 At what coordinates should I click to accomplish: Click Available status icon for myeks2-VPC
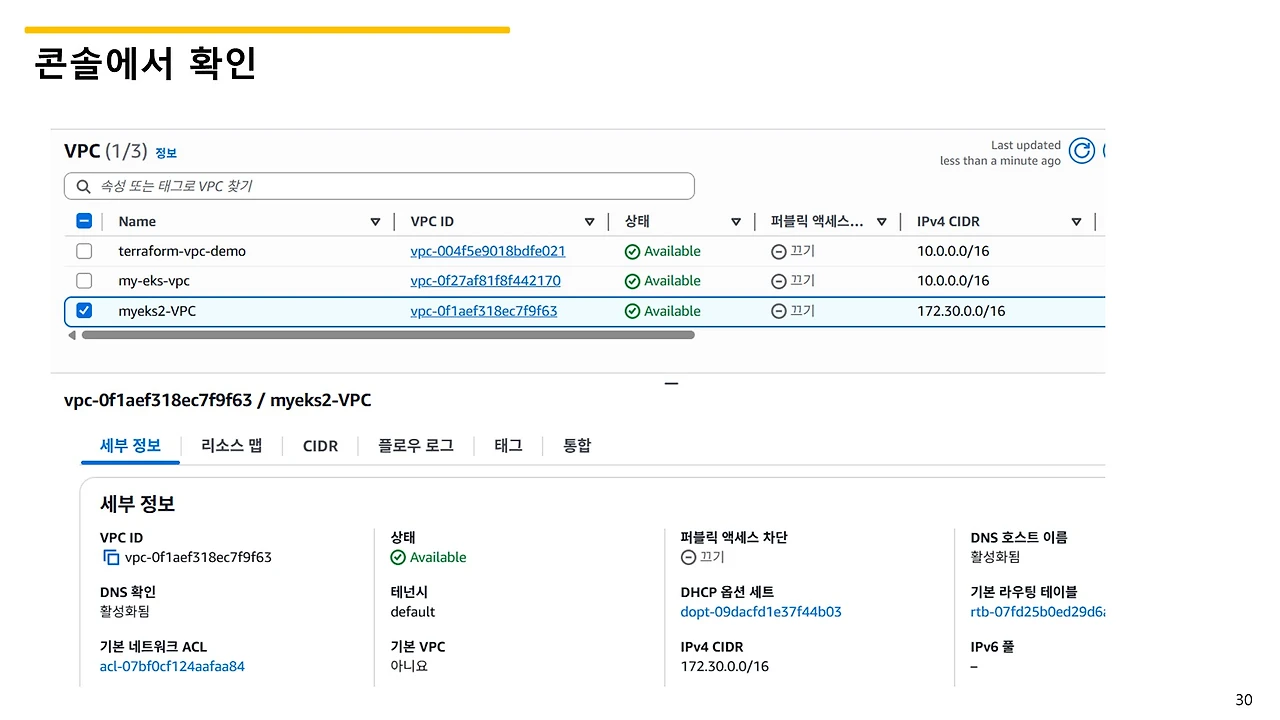coord(632,312)
